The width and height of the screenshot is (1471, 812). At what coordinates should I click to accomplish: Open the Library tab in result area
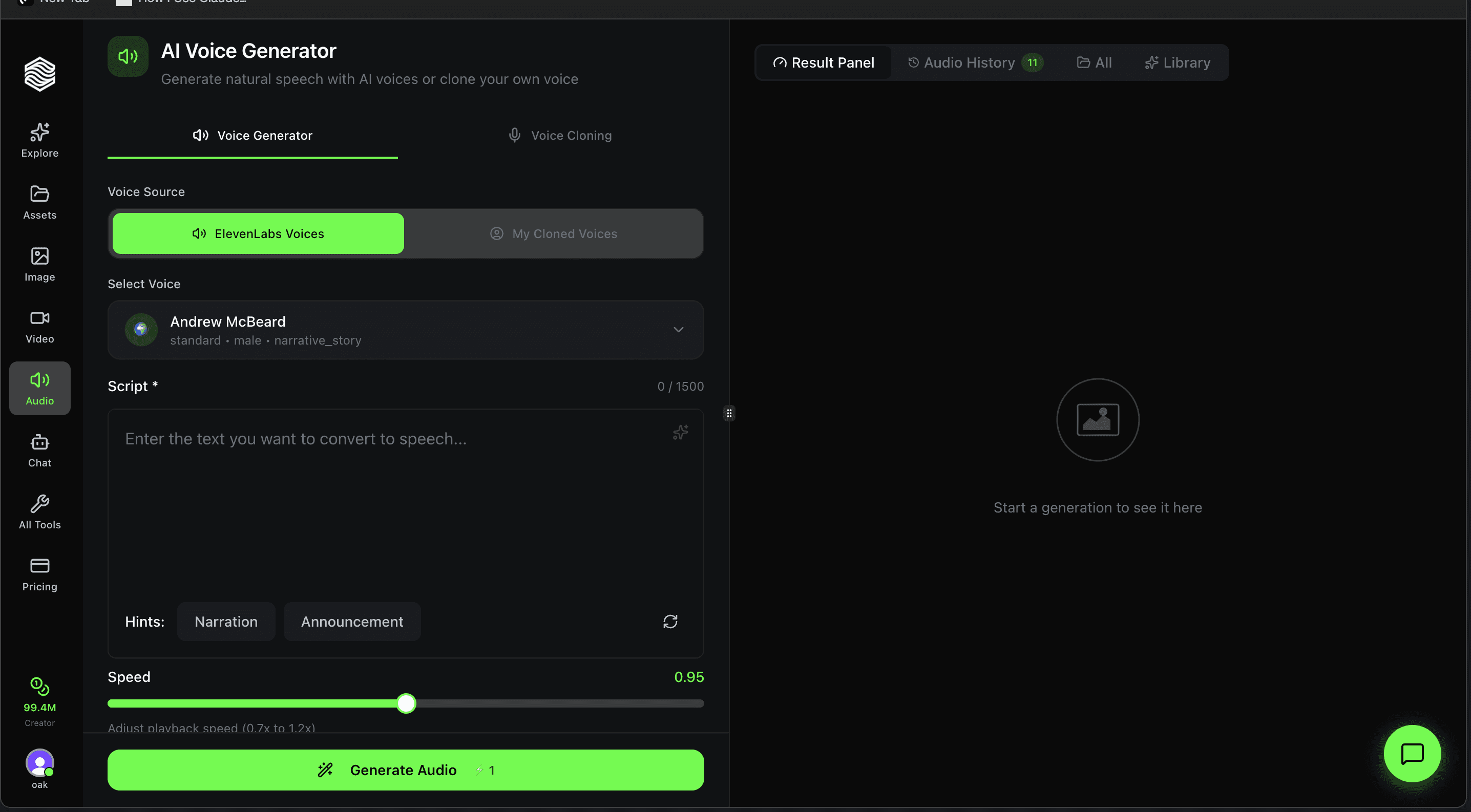[x=1178, y=62]
